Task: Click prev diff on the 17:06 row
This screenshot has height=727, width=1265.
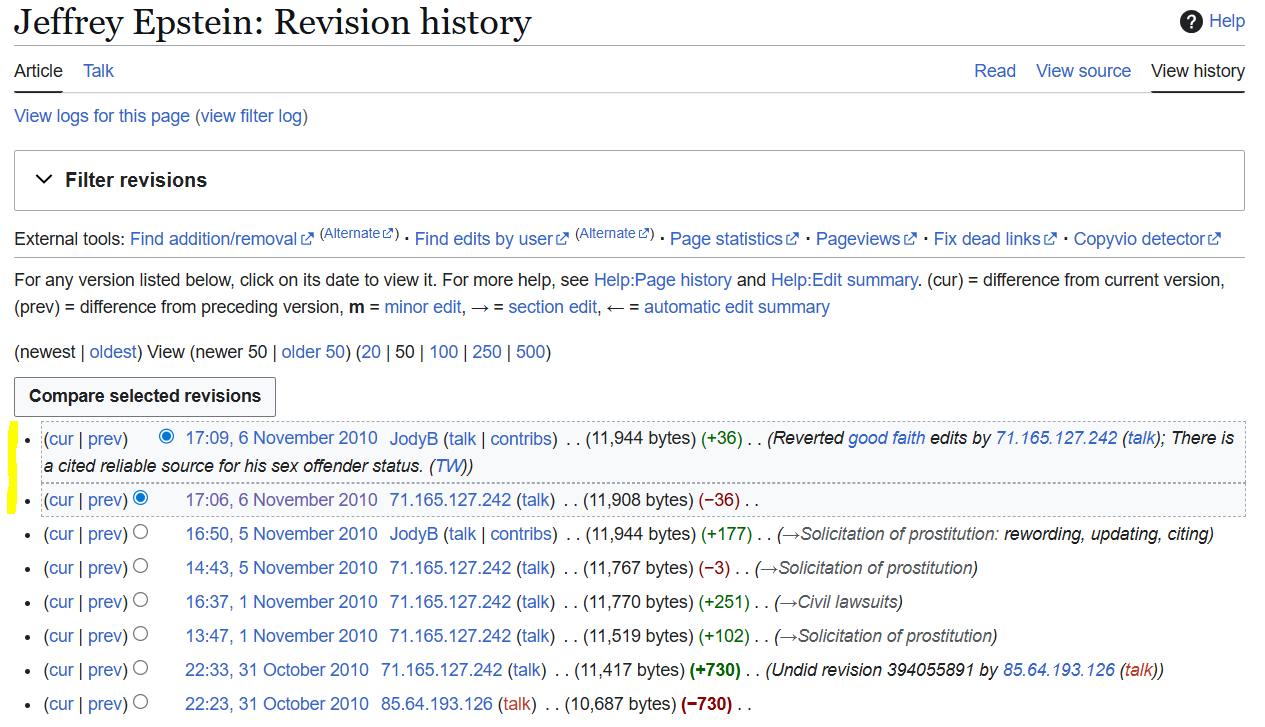Action: coord(105,500)
